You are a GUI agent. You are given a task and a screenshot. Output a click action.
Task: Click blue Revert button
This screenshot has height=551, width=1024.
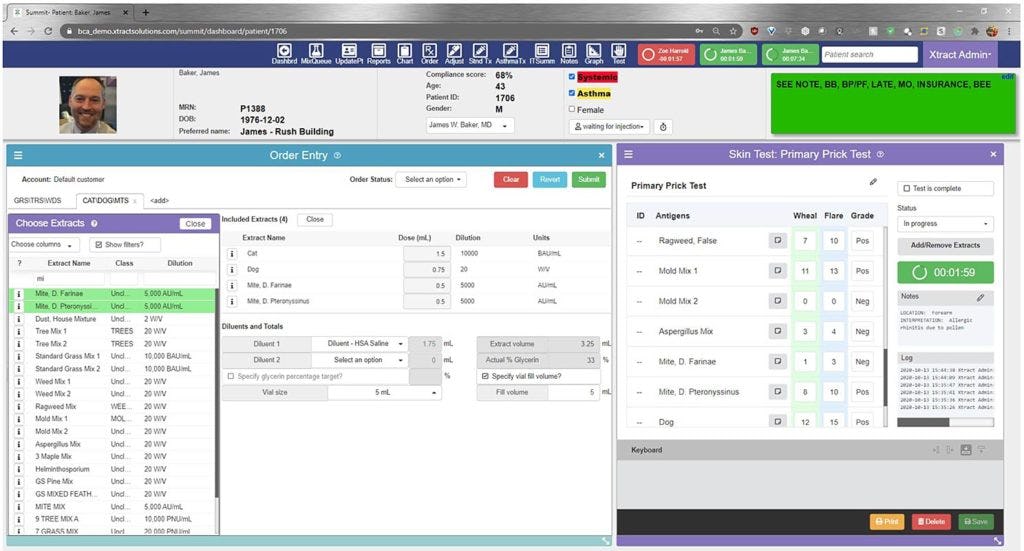coord(550,180)
